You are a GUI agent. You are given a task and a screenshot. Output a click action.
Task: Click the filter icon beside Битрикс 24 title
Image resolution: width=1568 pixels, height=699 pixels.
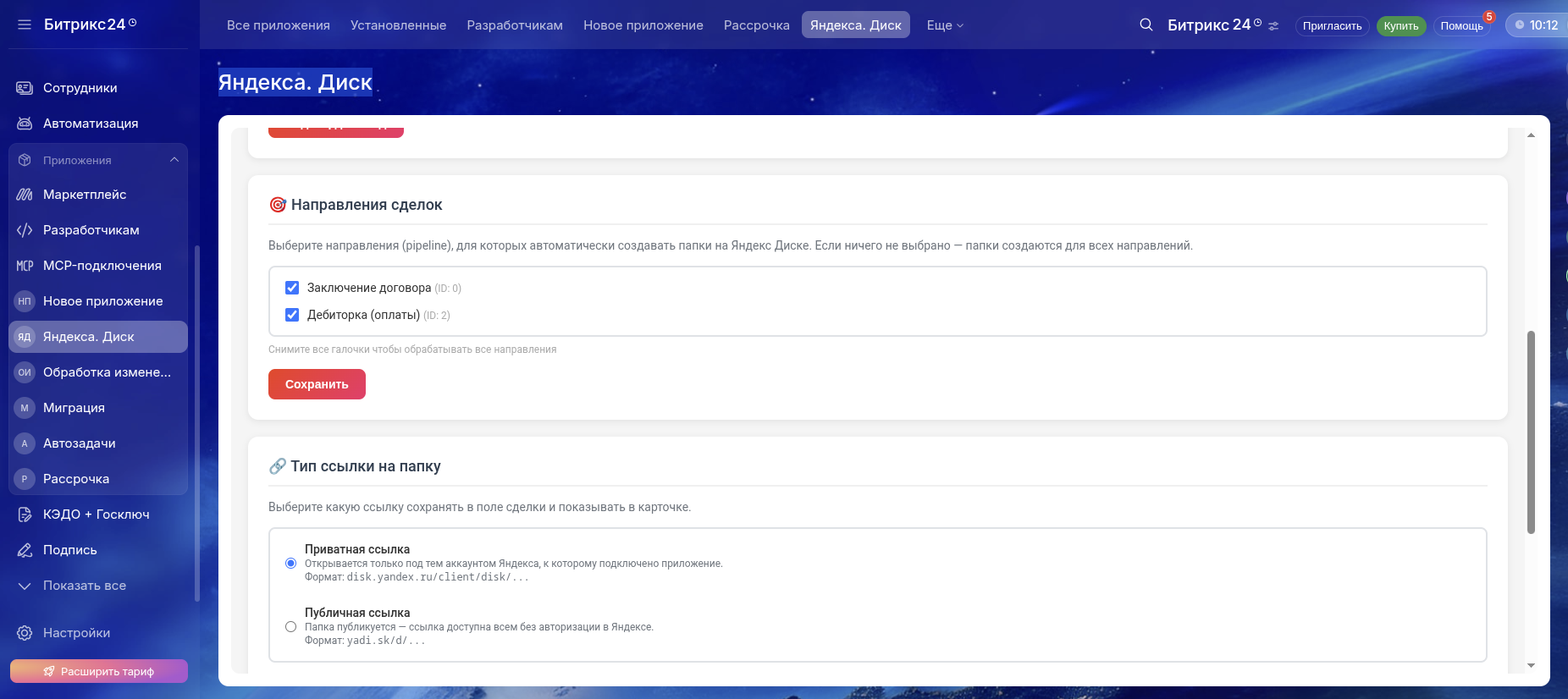pyautogui.click(x=1273, y=26)
